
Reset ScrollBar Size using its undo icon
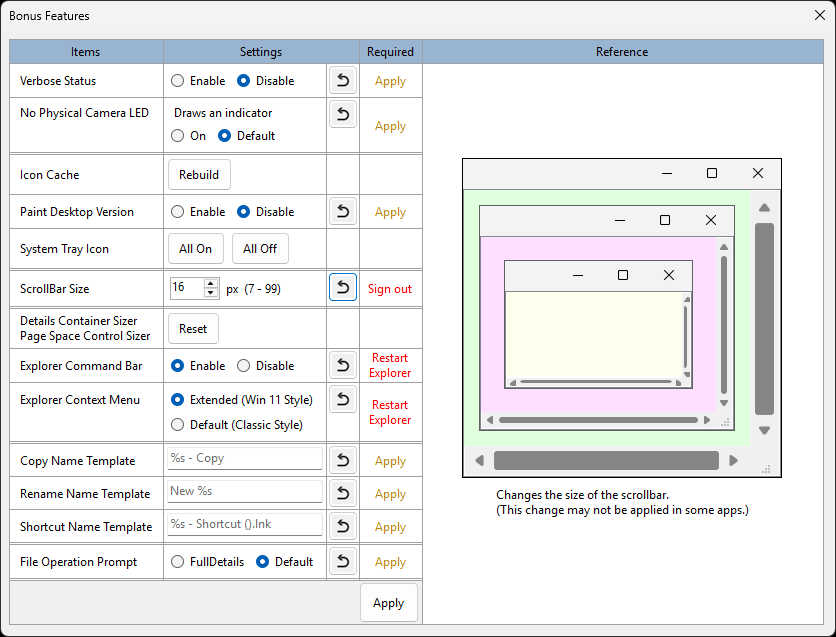point(343,287)
